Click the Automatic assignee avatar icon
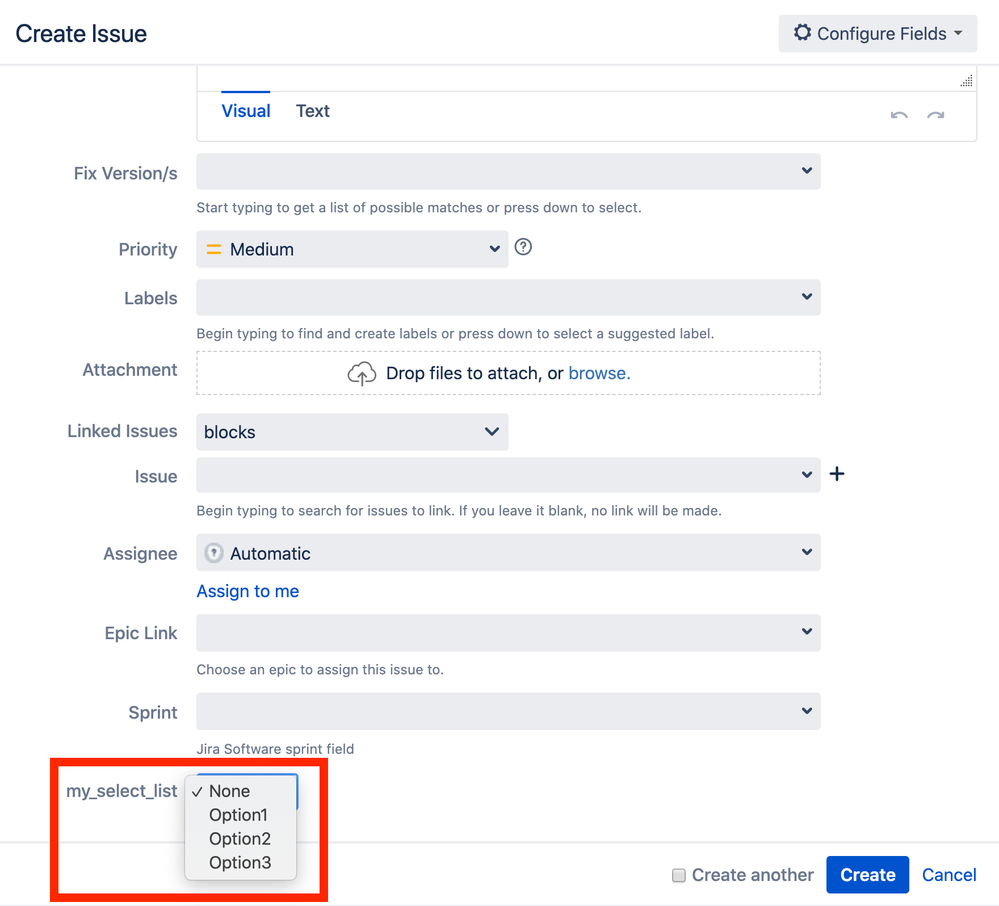The height and width of the screenshot is (906, 999). click(213, 553)
